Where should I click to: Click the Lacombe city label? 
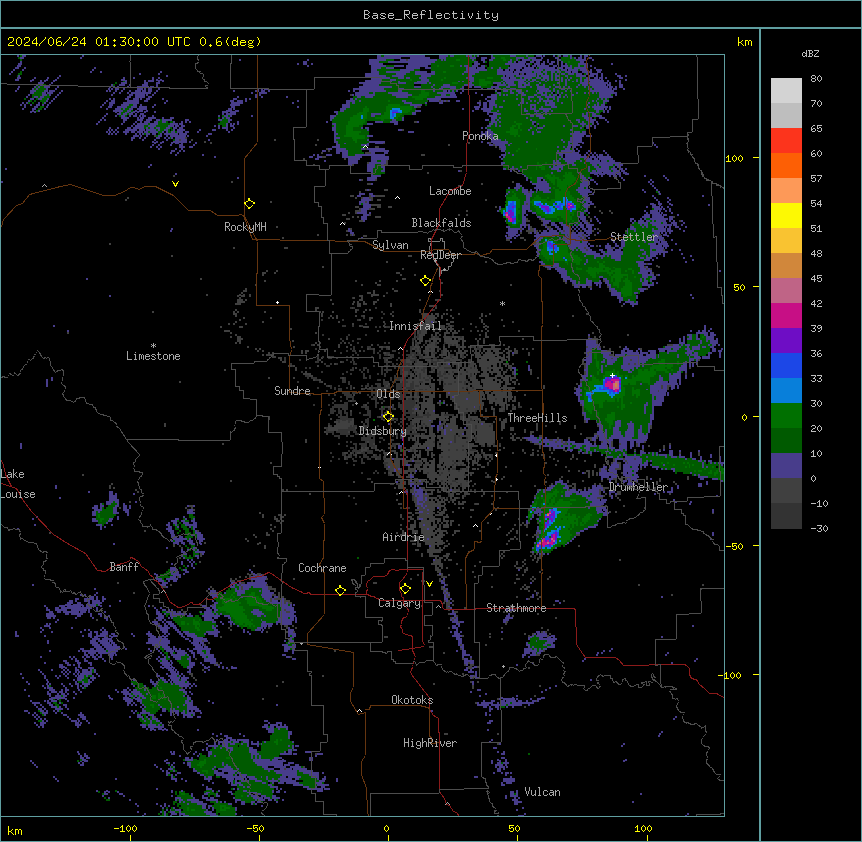pos(450,191)
